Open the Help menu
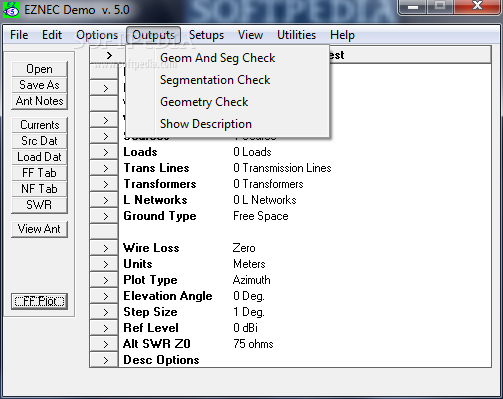 [x=342, y=35]
